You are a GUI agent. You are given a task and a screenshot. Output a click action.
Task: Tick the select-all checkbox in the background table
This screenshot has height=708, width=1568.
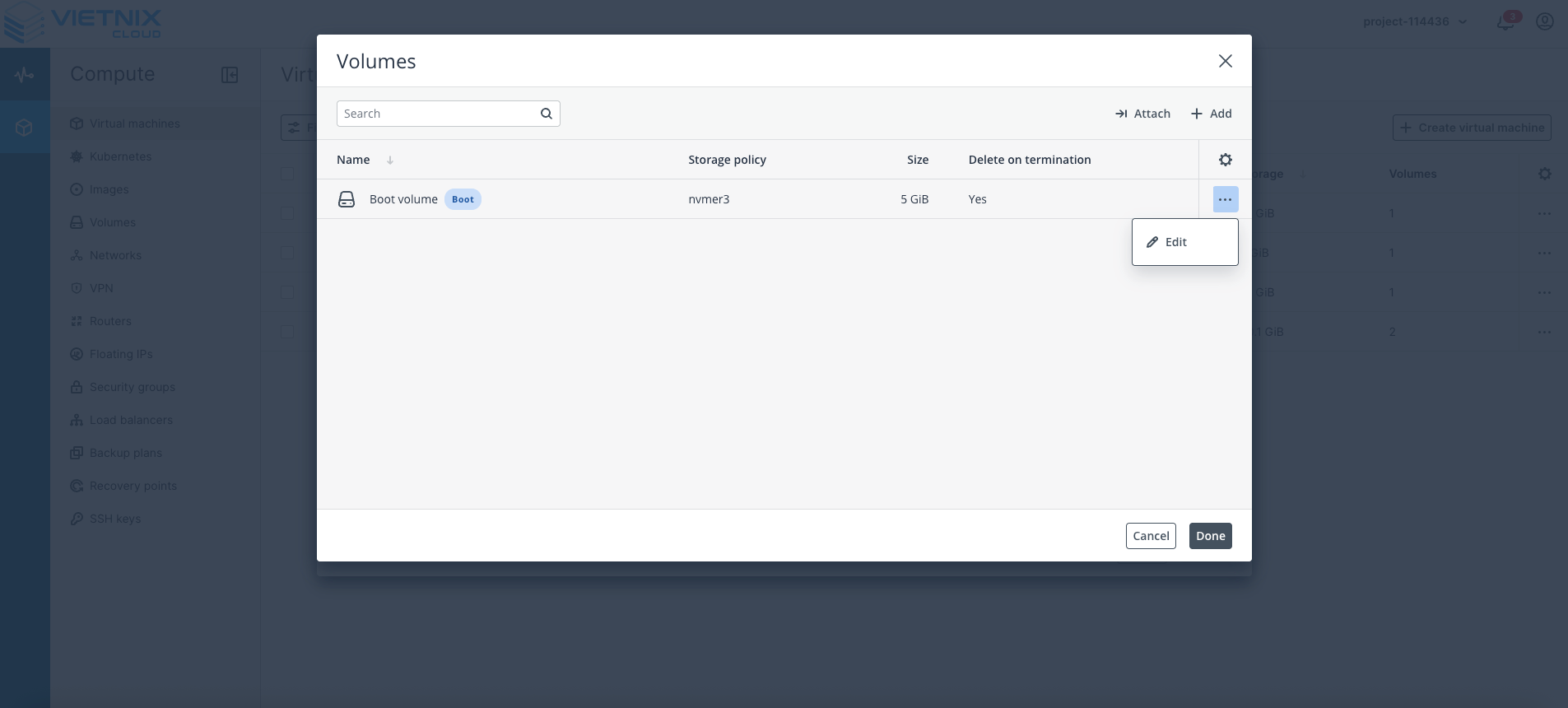pos(287,174)
